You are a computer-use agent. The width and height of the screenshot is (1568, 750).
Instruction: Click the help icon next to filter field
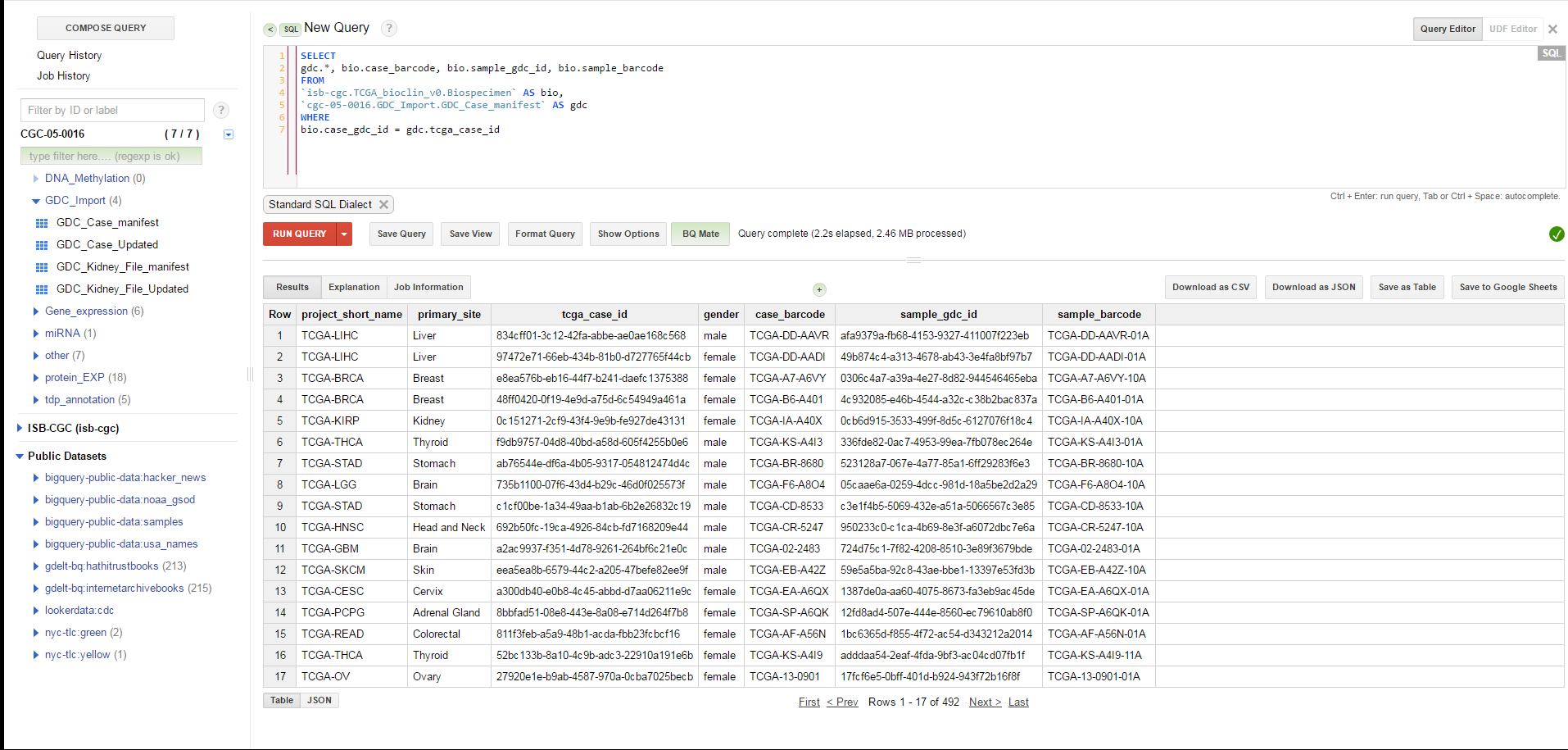tap(220, 110)
